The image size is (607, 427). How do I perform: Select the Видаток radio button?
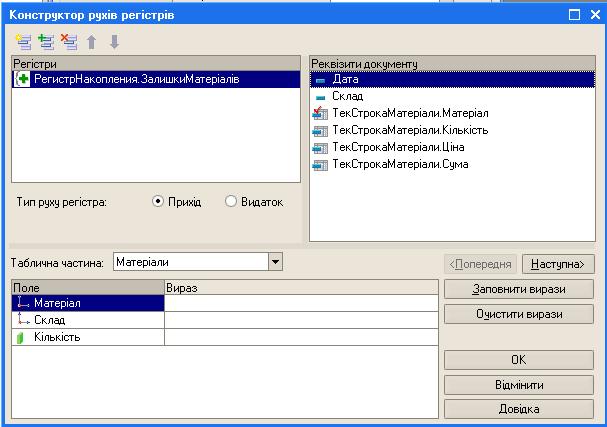pos(231,201)
